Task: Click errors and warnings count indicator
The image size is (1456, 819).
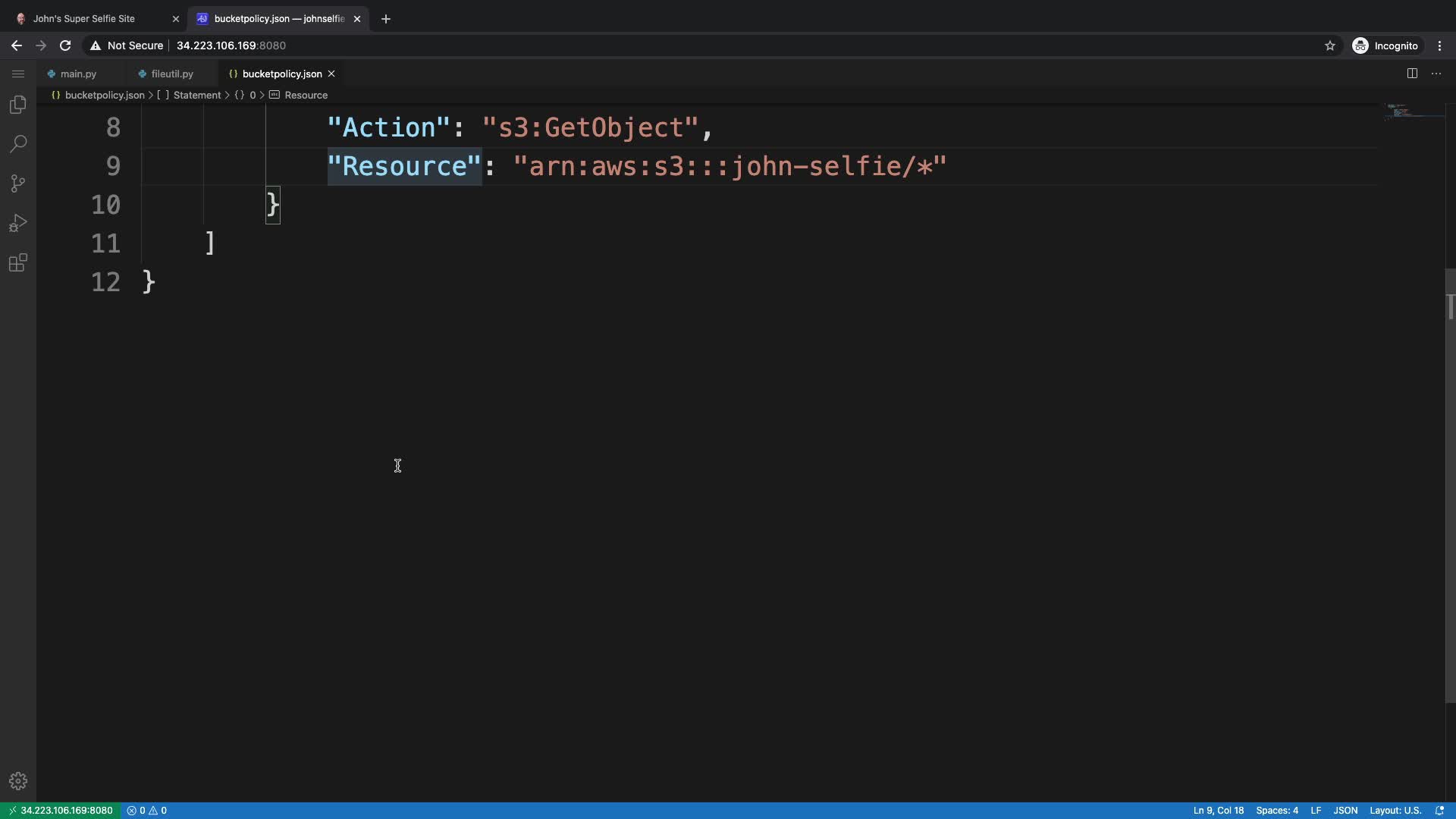Action: 147,811
